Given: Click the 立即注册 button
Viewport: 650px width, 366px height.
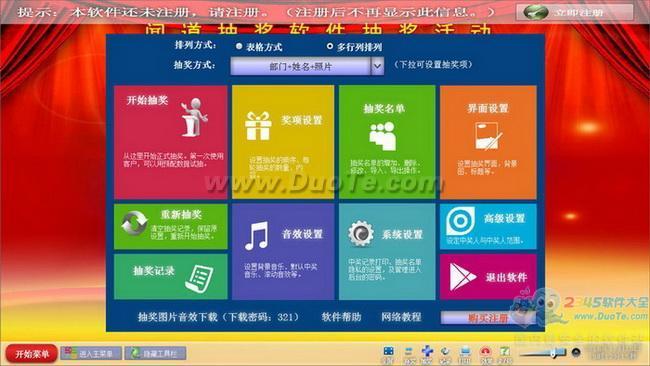Looking at the screenshot, I should coord(575,12).
